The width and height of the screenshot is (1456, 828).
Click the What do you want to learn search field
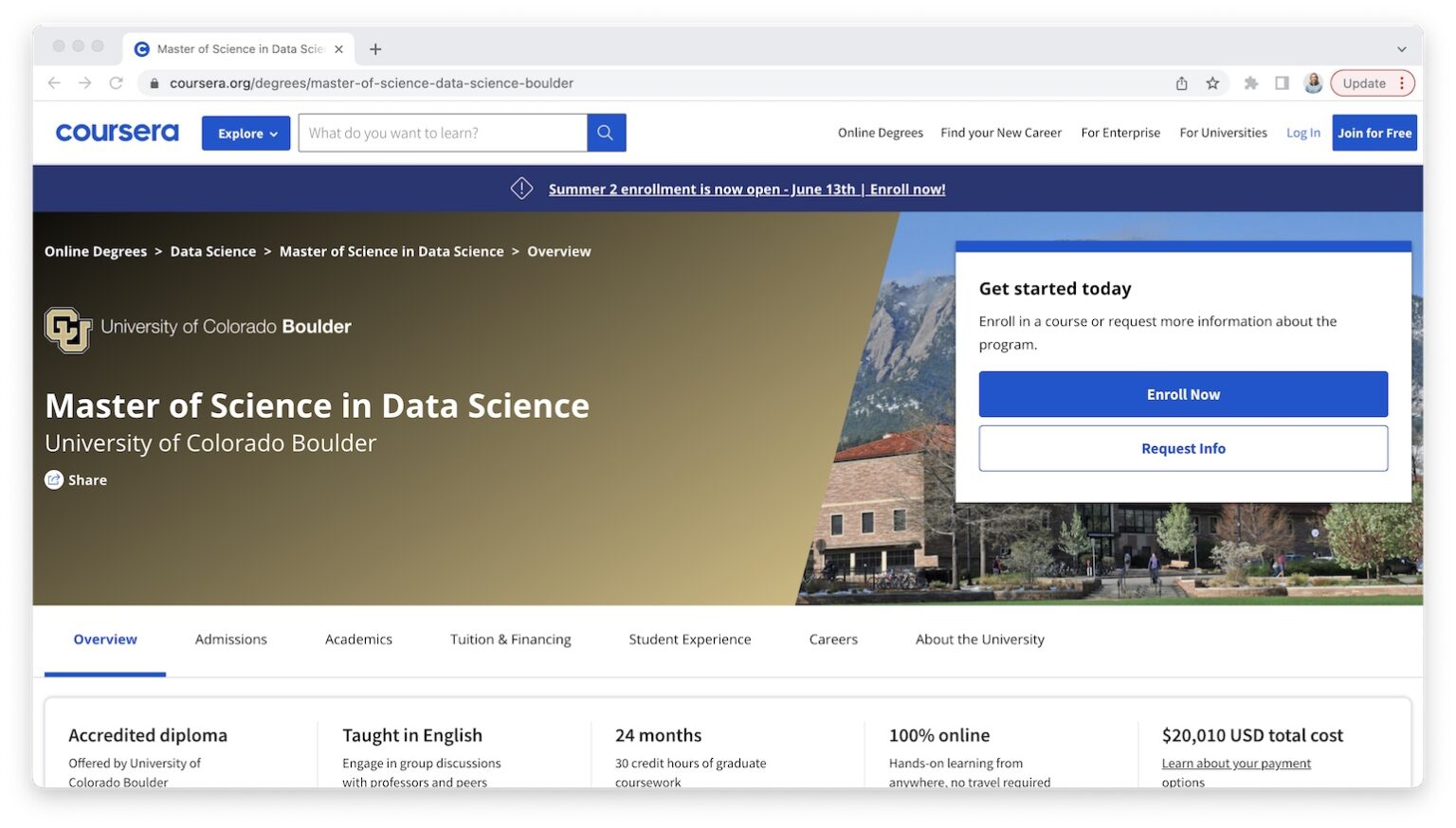point(442,133)
